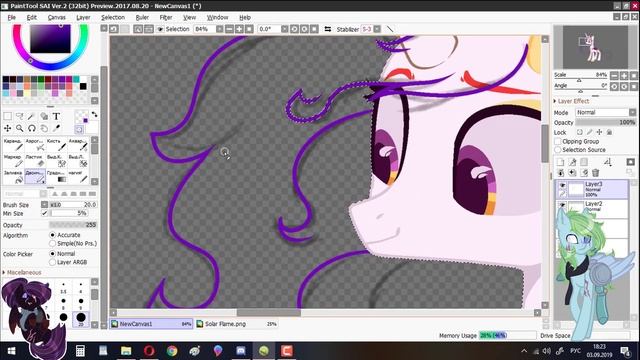Open the Canvas menu
The height and width of the screenshot is (360, 640).
pos(56,18)
